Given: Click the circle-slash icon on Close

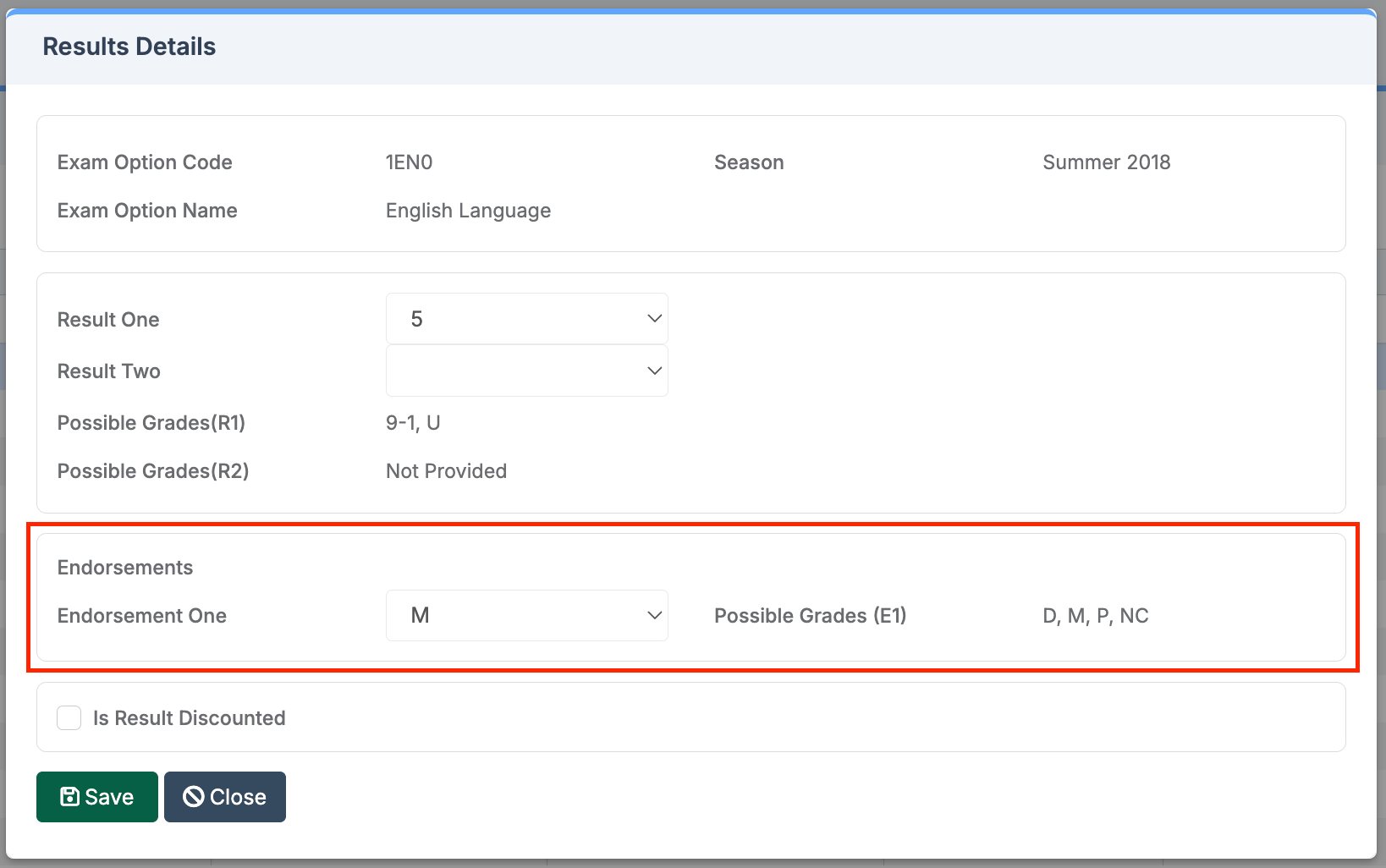Looking at the screenshot, I should 194,797.
